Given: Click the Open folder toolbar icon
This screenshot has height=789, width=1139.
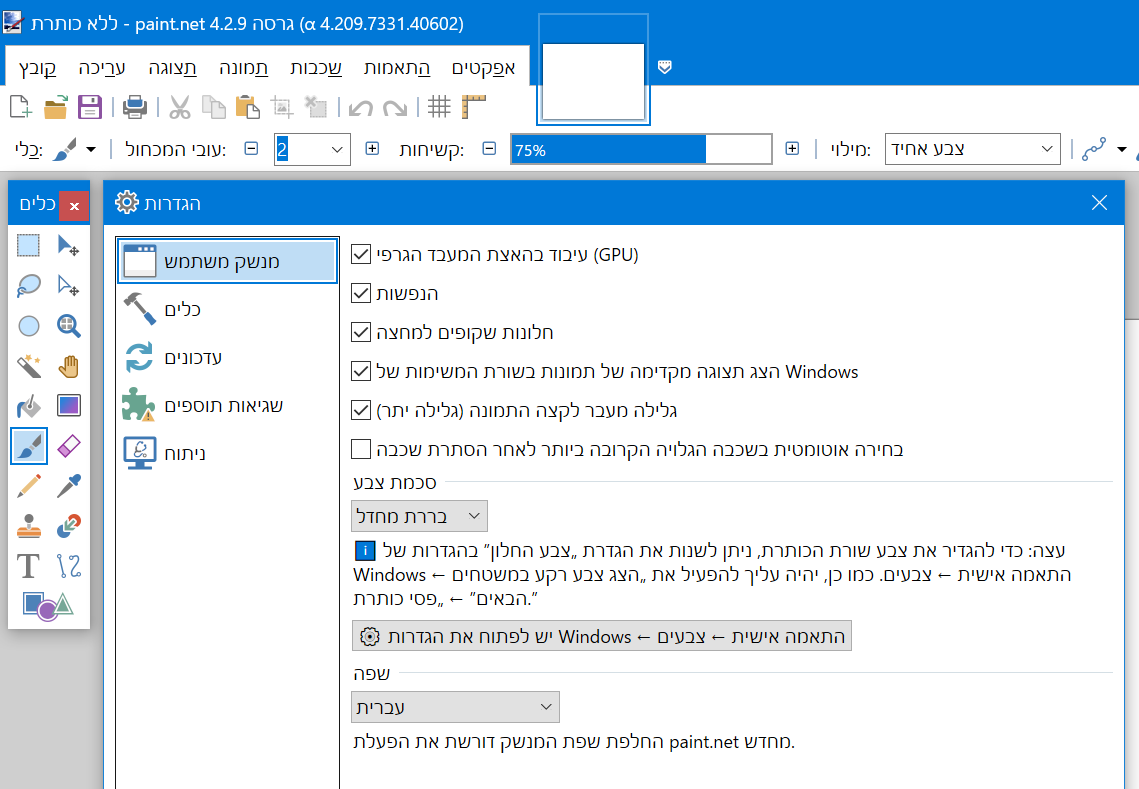Looking at the screenshot, I should point(55,107).
